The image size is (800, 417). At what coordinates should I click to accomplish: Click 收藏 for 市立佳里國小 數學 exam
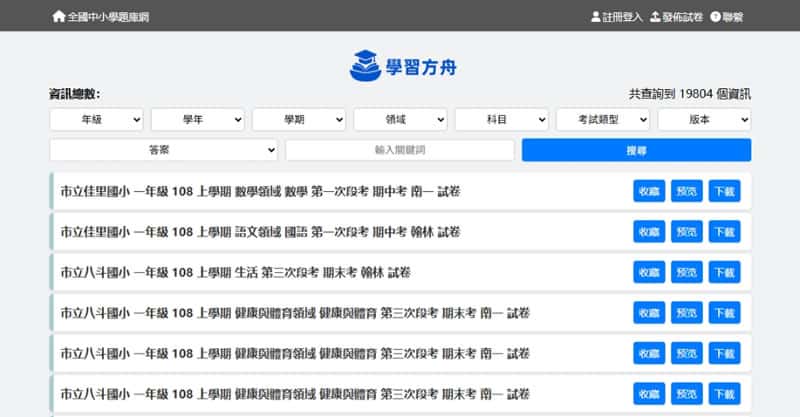[648, 191]
